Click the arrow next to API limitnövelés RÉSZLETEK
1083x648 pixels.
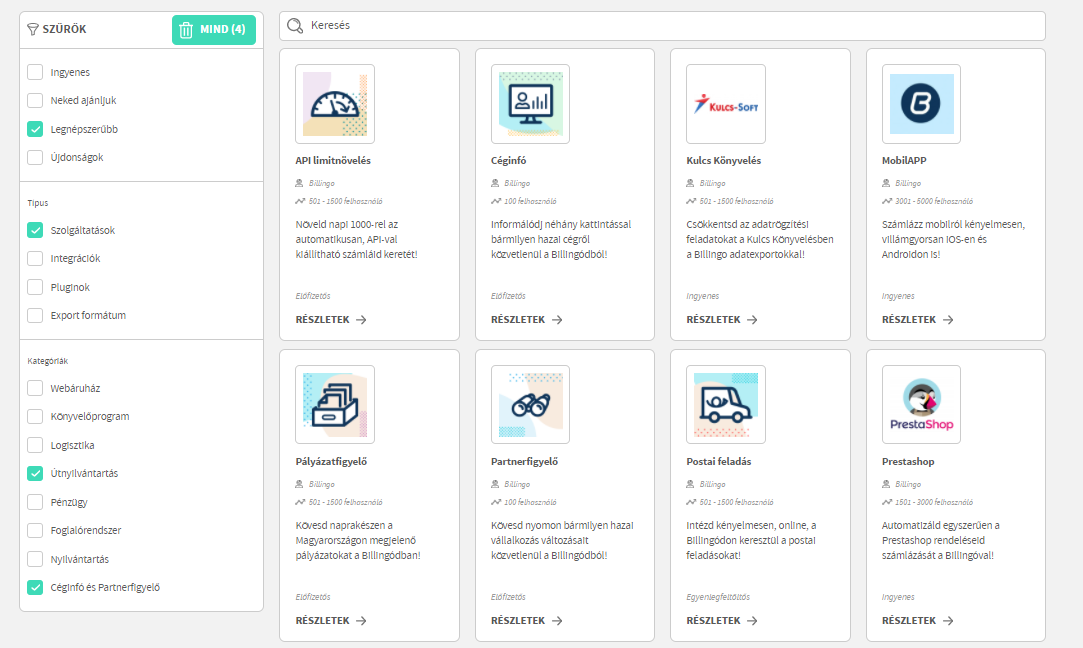(x=361, y=320)
